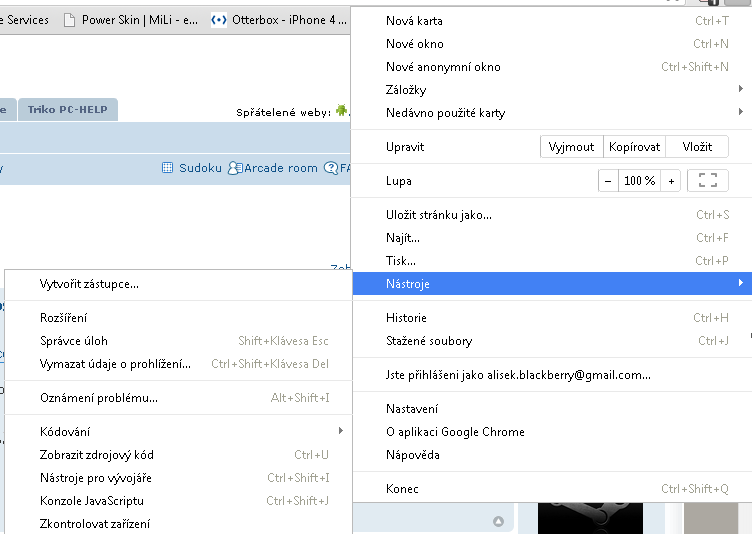Click the Power Skin bookmark page icon

click(69, 20)
